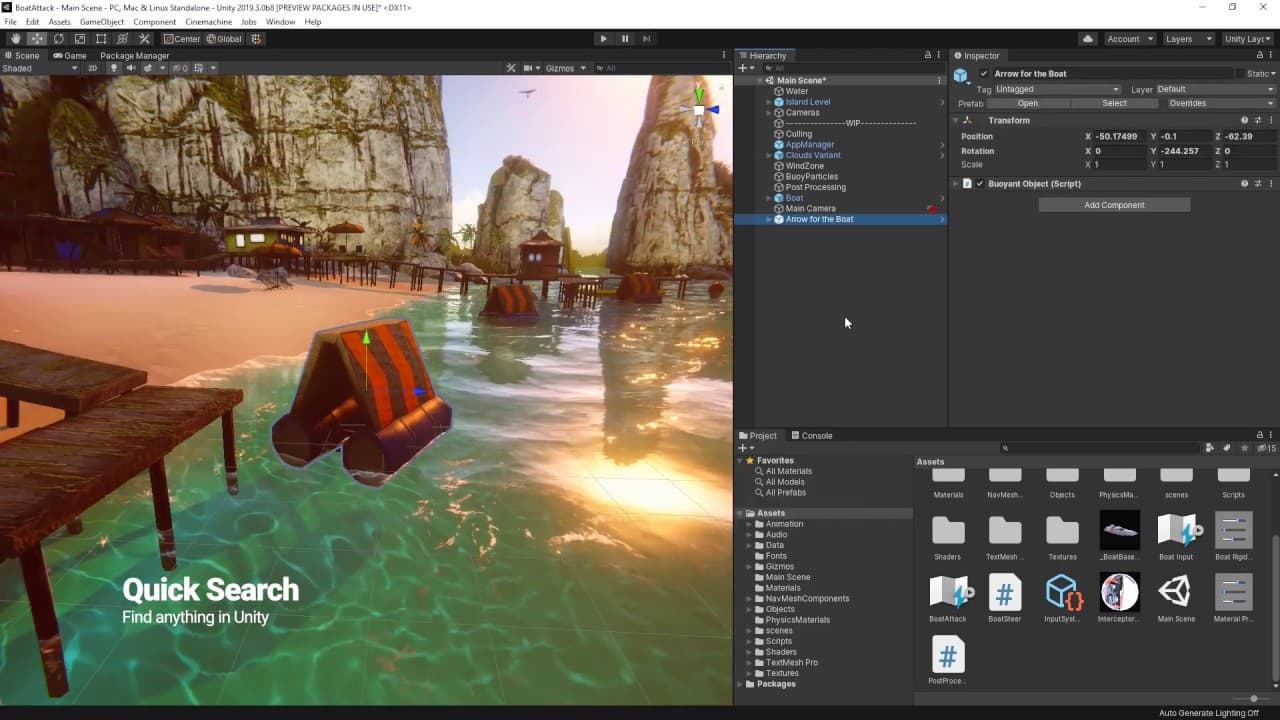Select the Scale tool

80,39
